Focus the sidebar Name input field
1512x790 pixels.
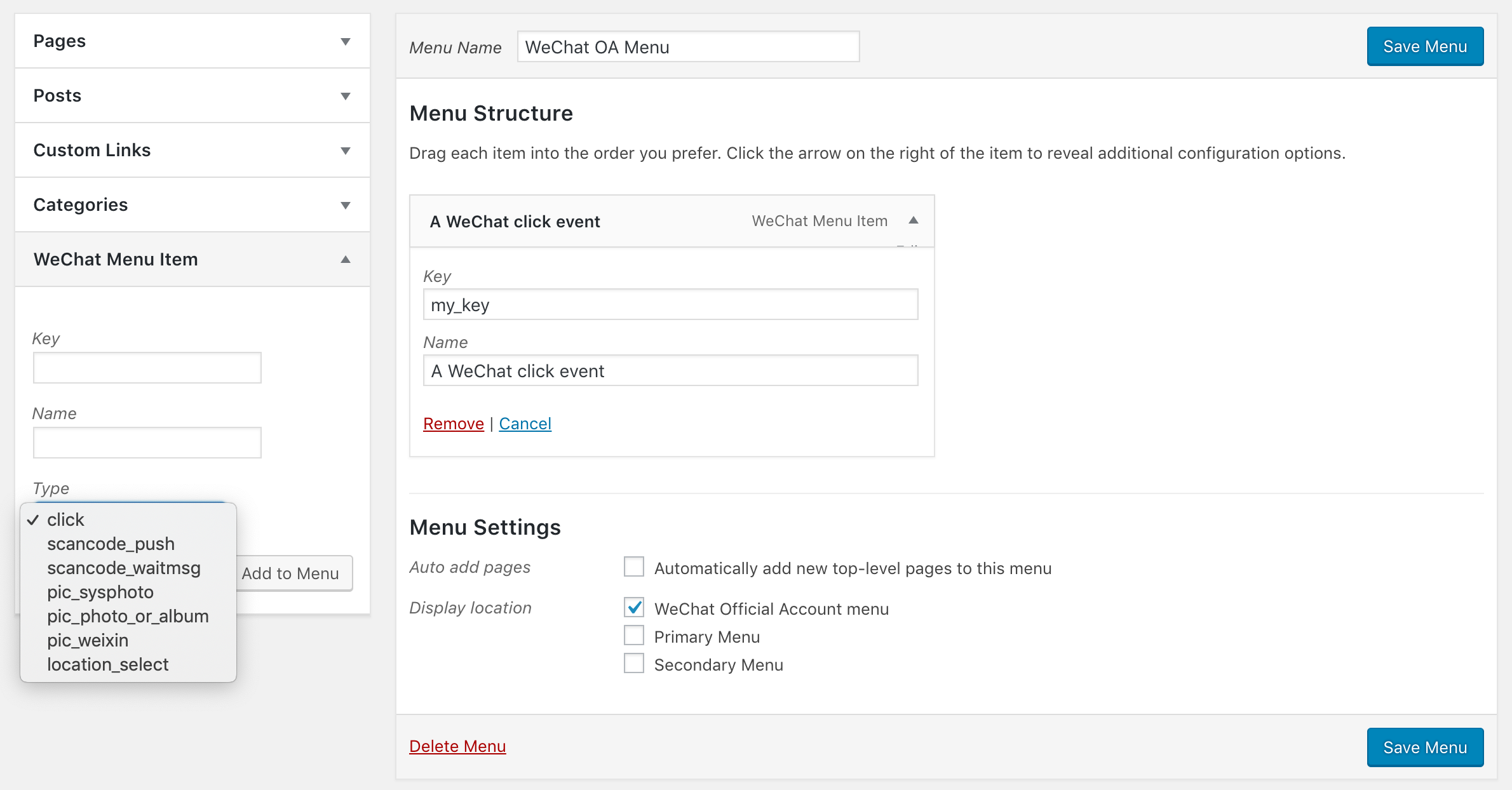pyautogui.click(x=147, y=443)
